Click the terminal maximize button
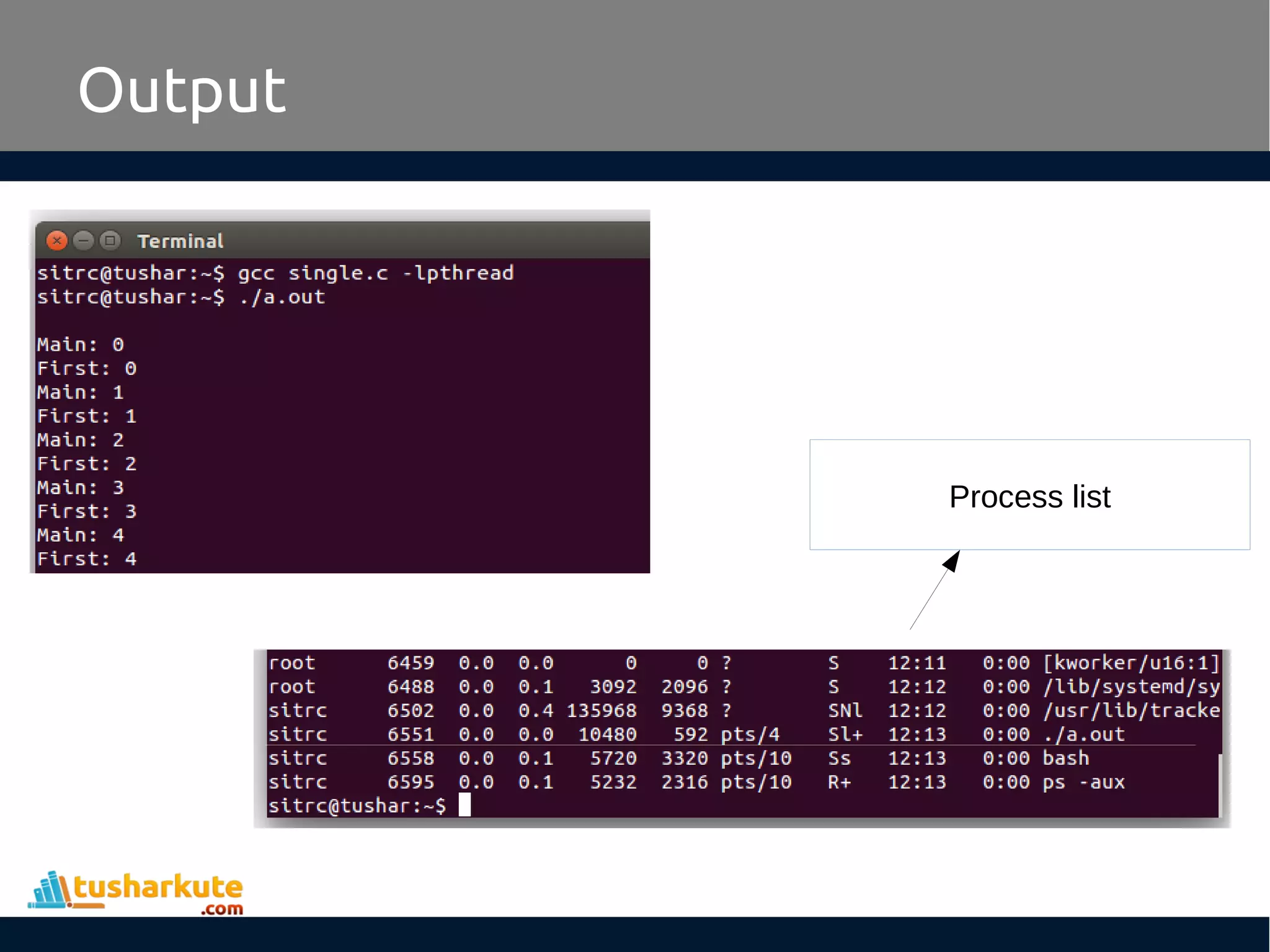The height and width of the screenshot is (952, 1270). (110, 240)
